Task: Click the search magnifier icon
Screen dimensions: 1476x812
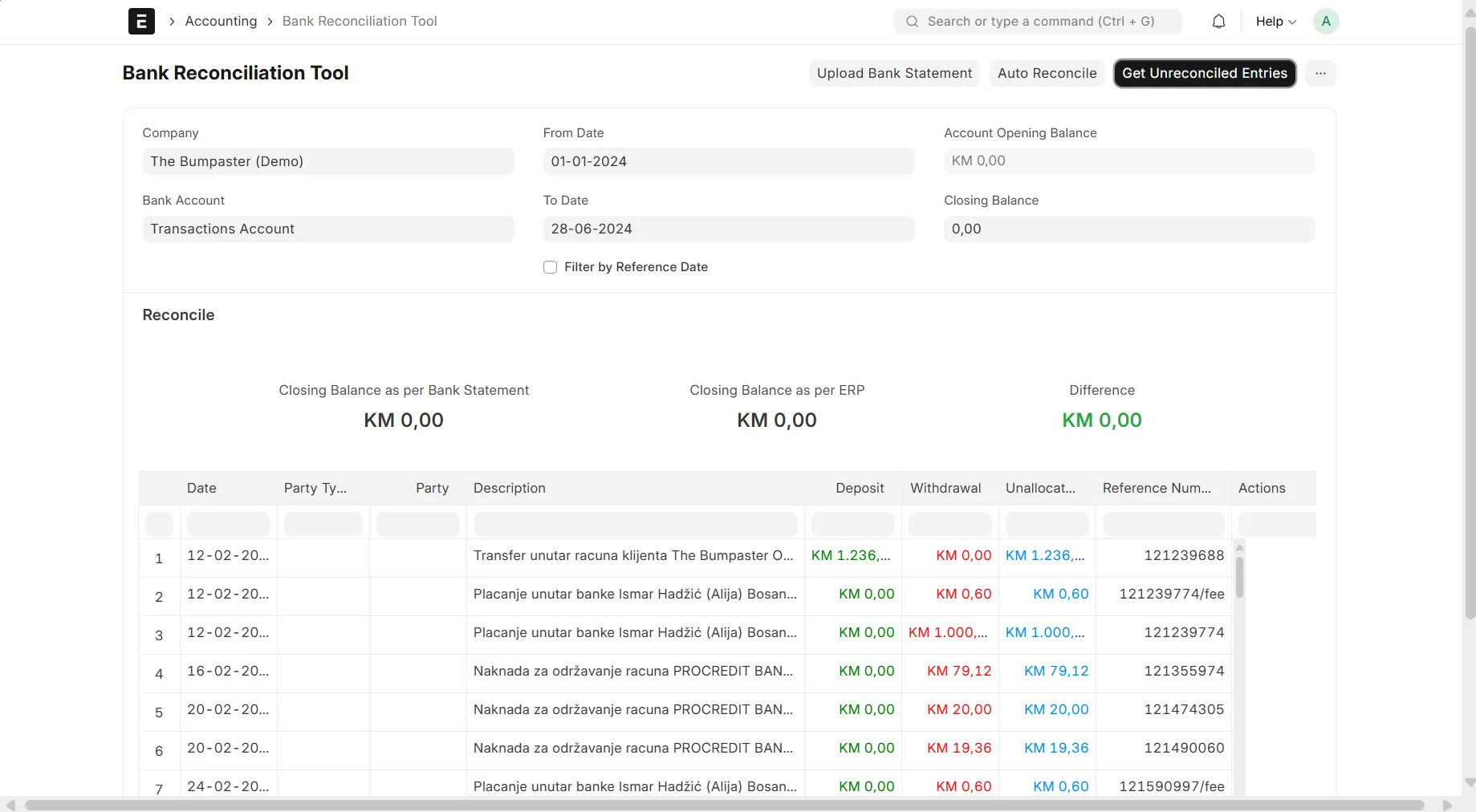Action: [x=912, y=22]
